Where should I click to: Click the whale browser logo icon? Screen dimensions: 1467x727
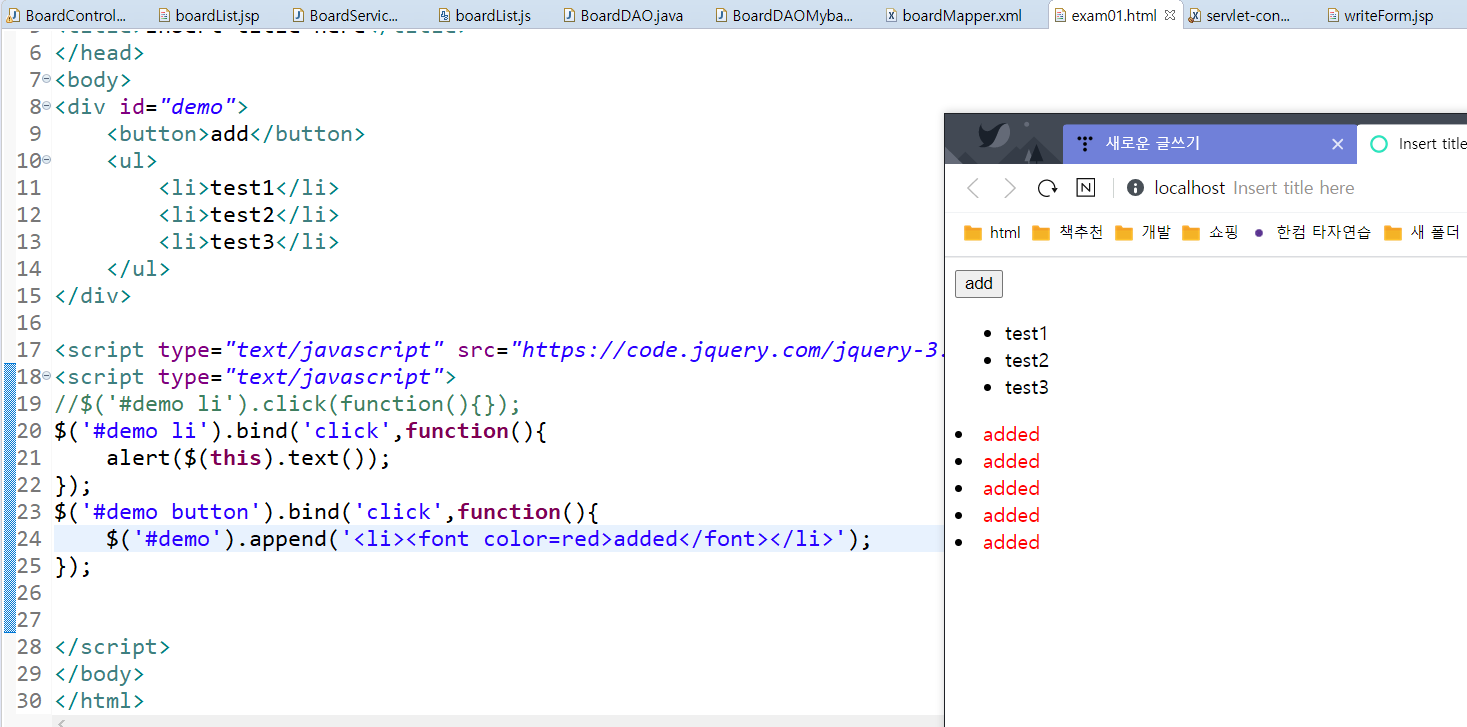pos(993,138)
